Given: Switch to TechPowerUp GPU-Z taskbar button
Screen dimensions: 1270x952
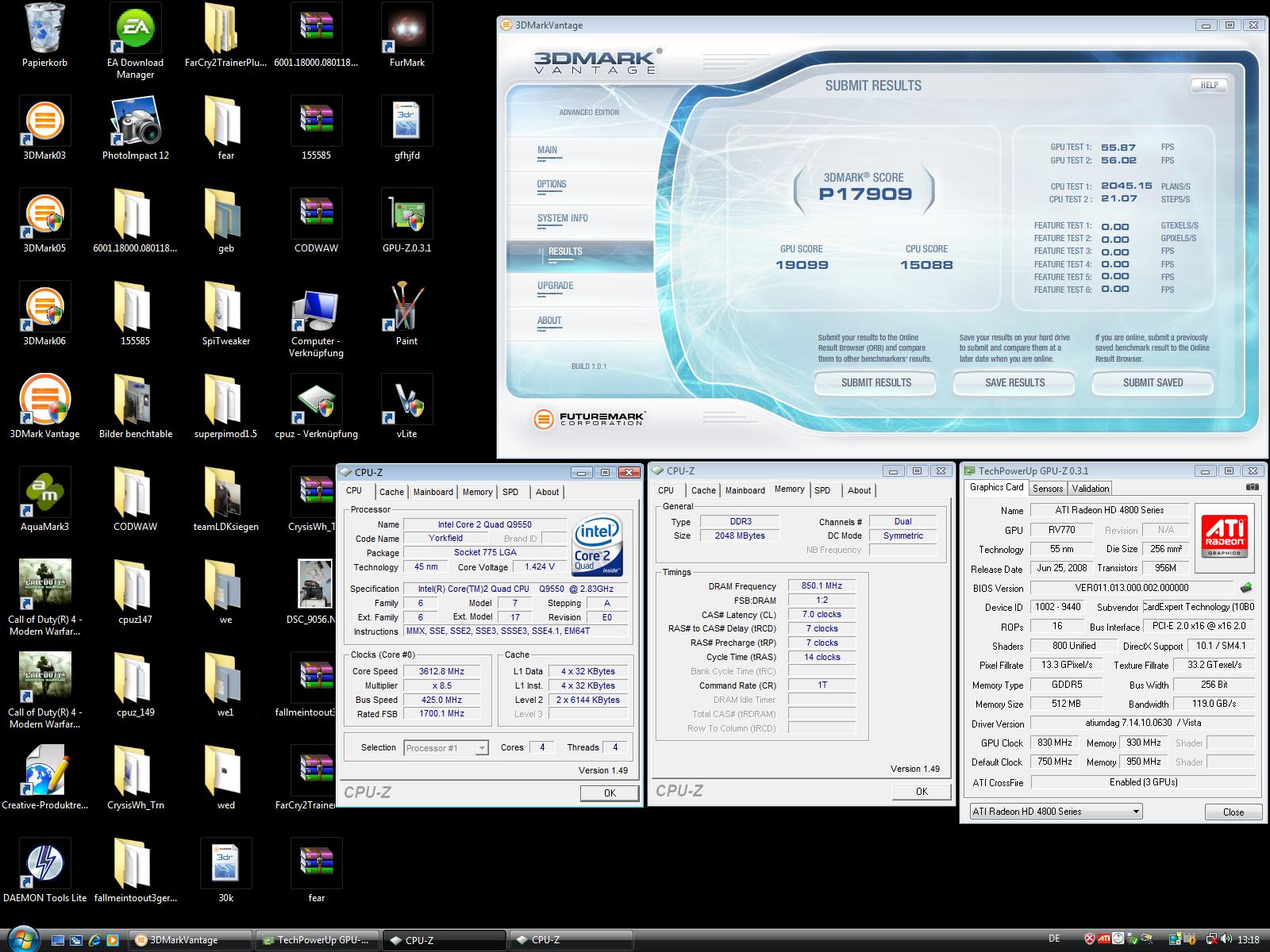Looking at the screenshot, I should 317,940.
